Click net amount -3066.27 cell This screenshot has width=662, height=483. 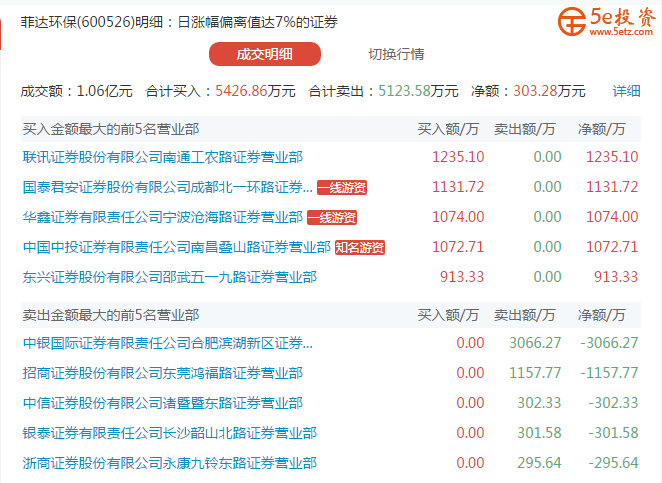609,343
